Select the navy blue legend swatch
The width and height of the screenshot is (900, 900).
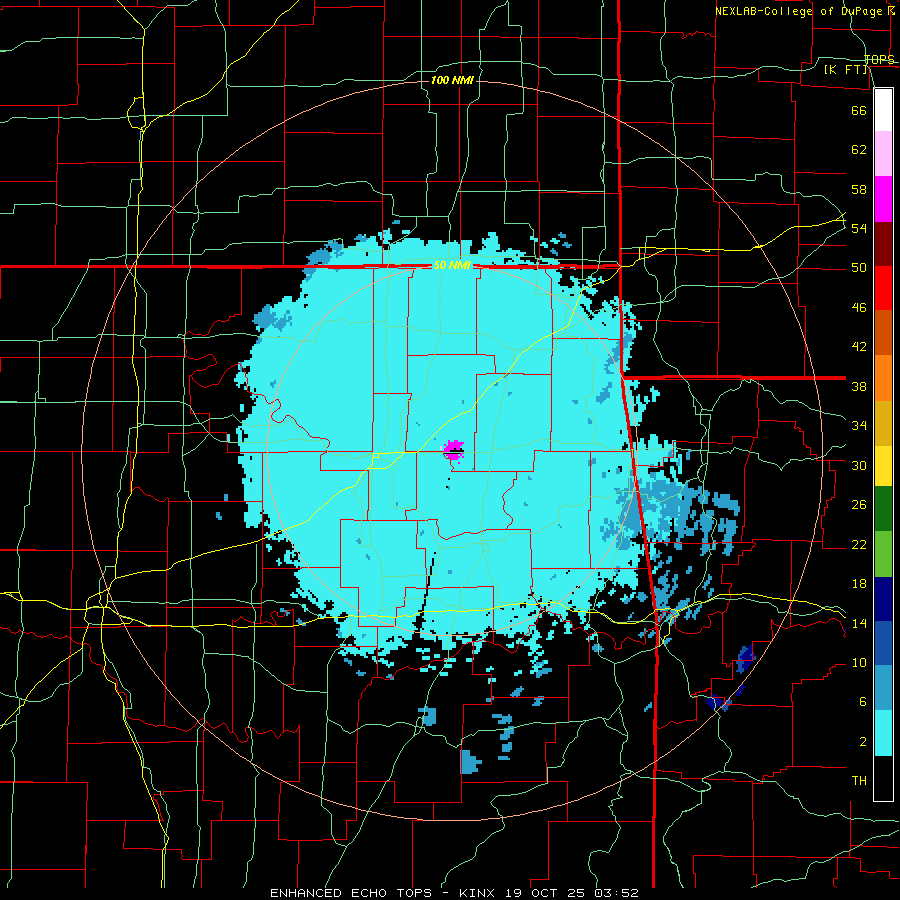click(x=883, y=599)
